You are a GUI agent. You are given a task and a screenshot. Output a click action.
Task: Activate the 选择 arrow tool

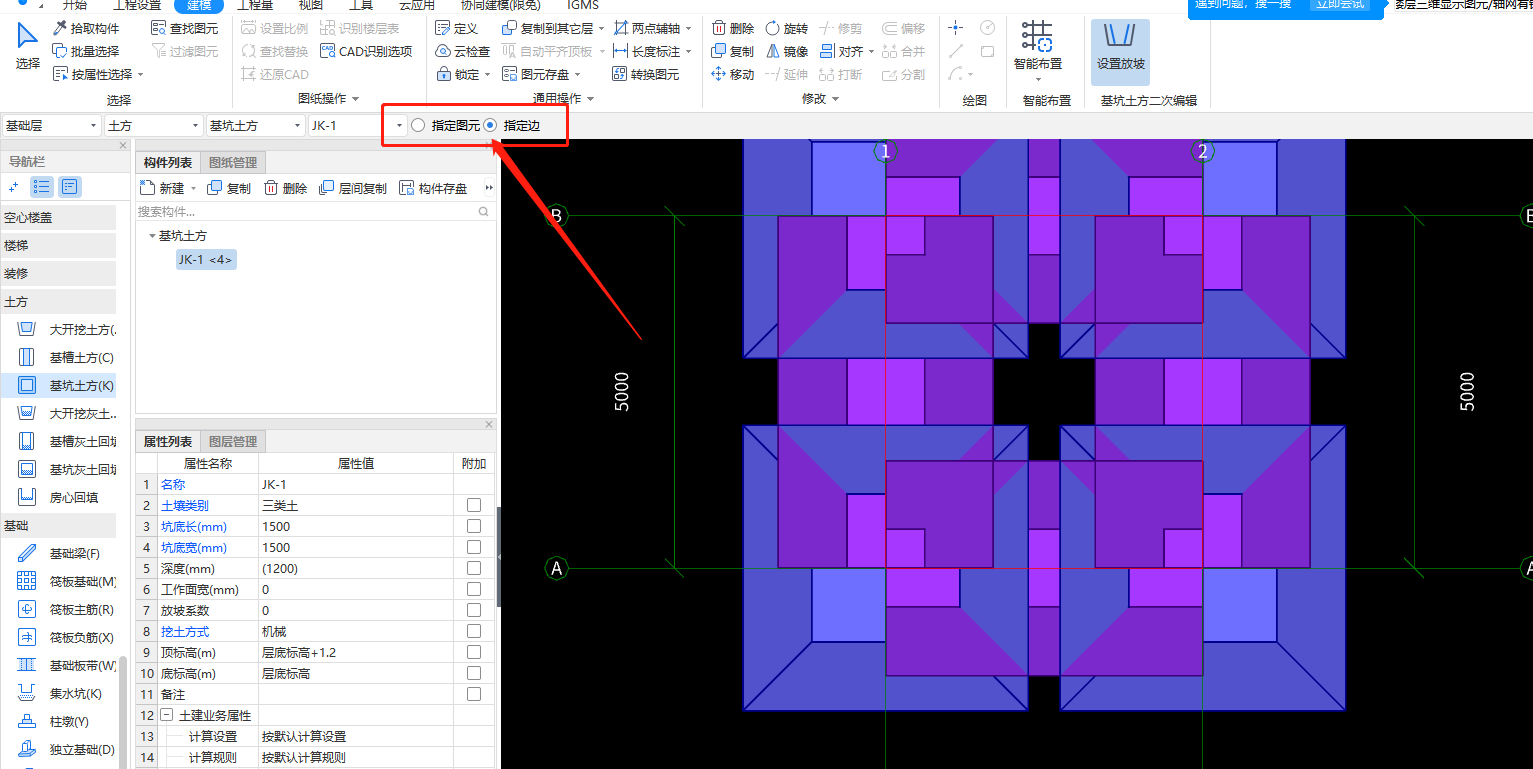click(x=28, y=46)
